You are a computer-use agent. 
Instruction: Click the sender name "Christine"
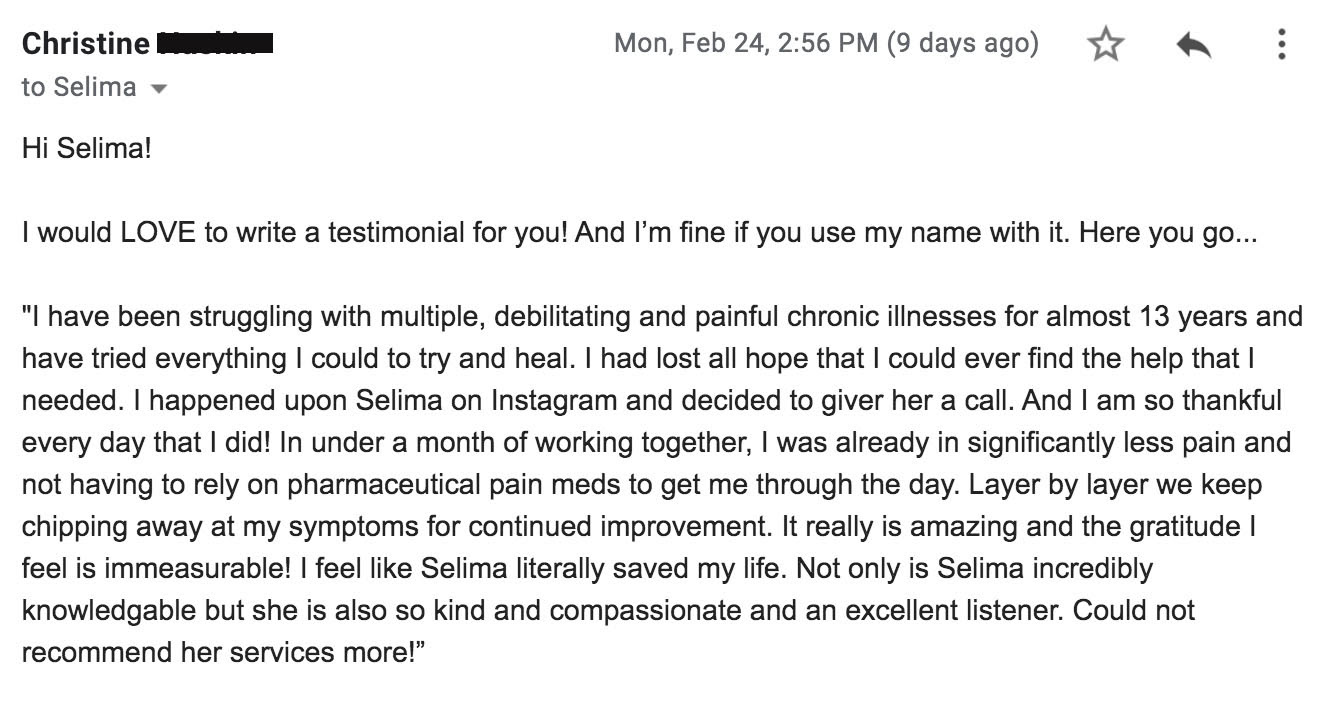85,44
